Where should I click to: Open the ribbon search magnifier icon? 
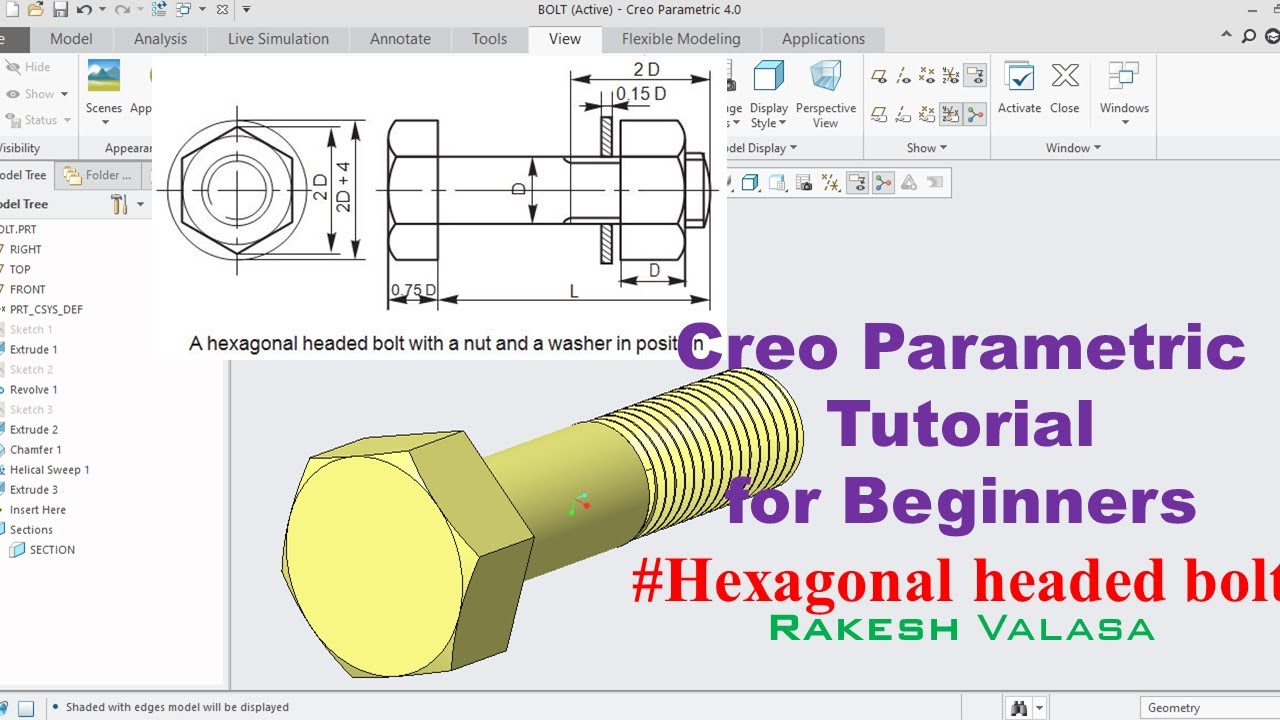pos(1249,37)
